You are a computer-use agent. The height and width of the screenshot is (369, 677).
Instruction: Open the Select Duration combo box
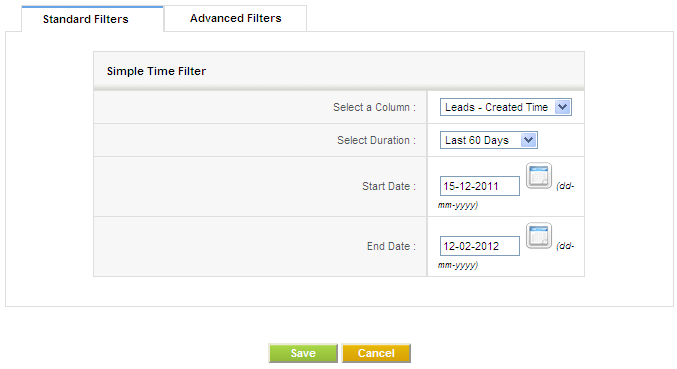(x=489, y=140)
